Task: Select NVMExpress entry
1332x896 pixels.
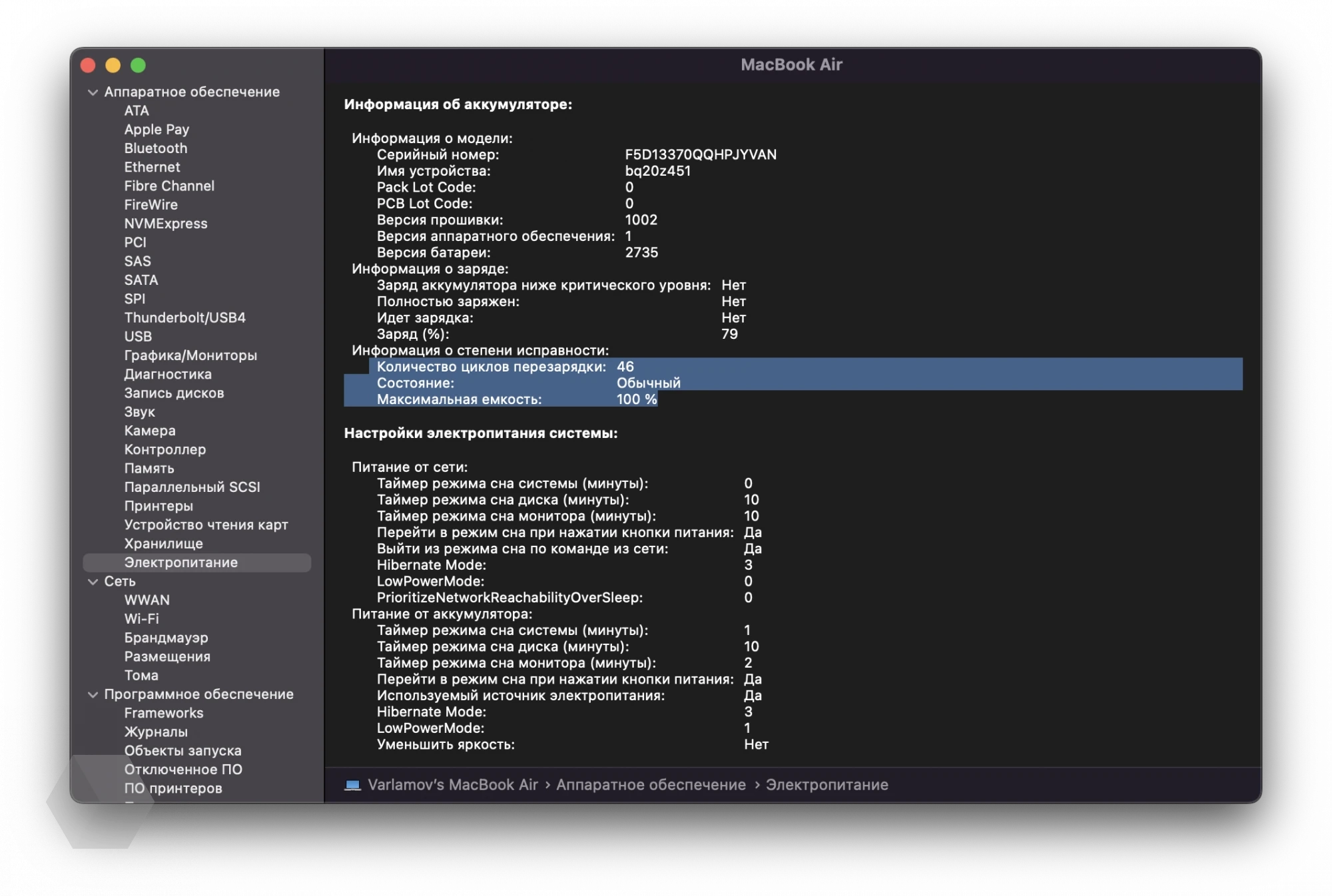Action: pyautogui.click(x=166, y=224)
